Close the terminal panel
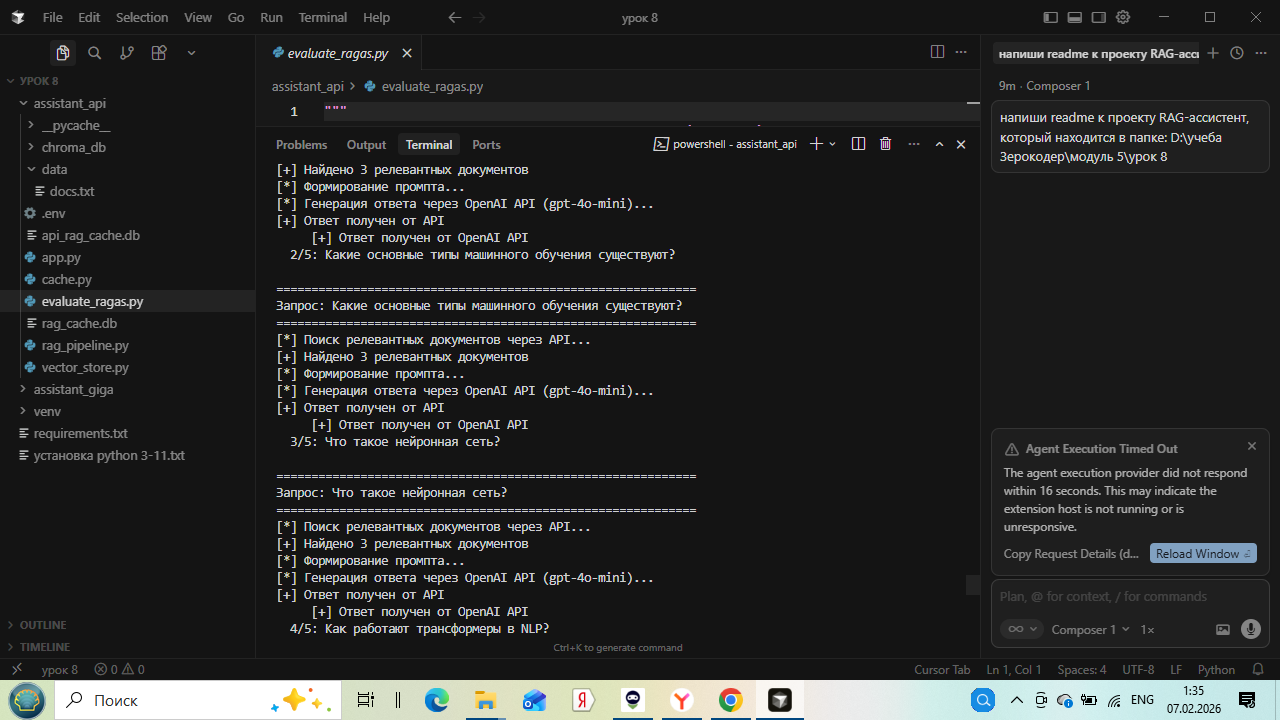 (x=961, y=144)
